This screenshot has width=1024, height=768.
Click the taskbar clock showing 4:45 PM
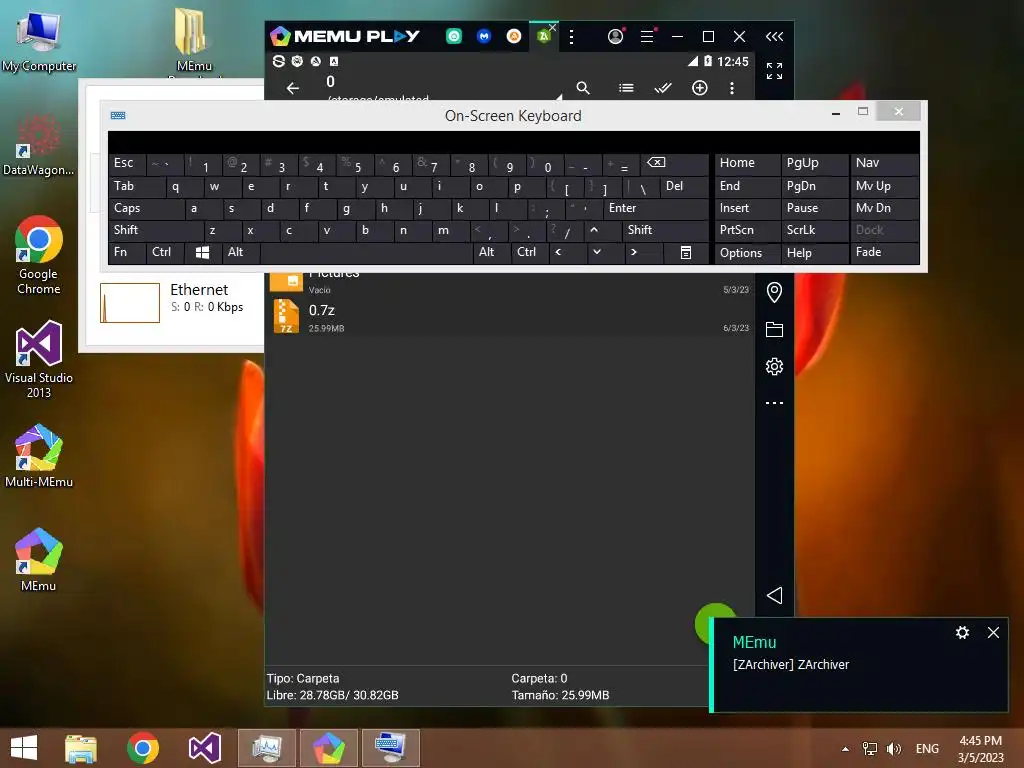[980, 749]
